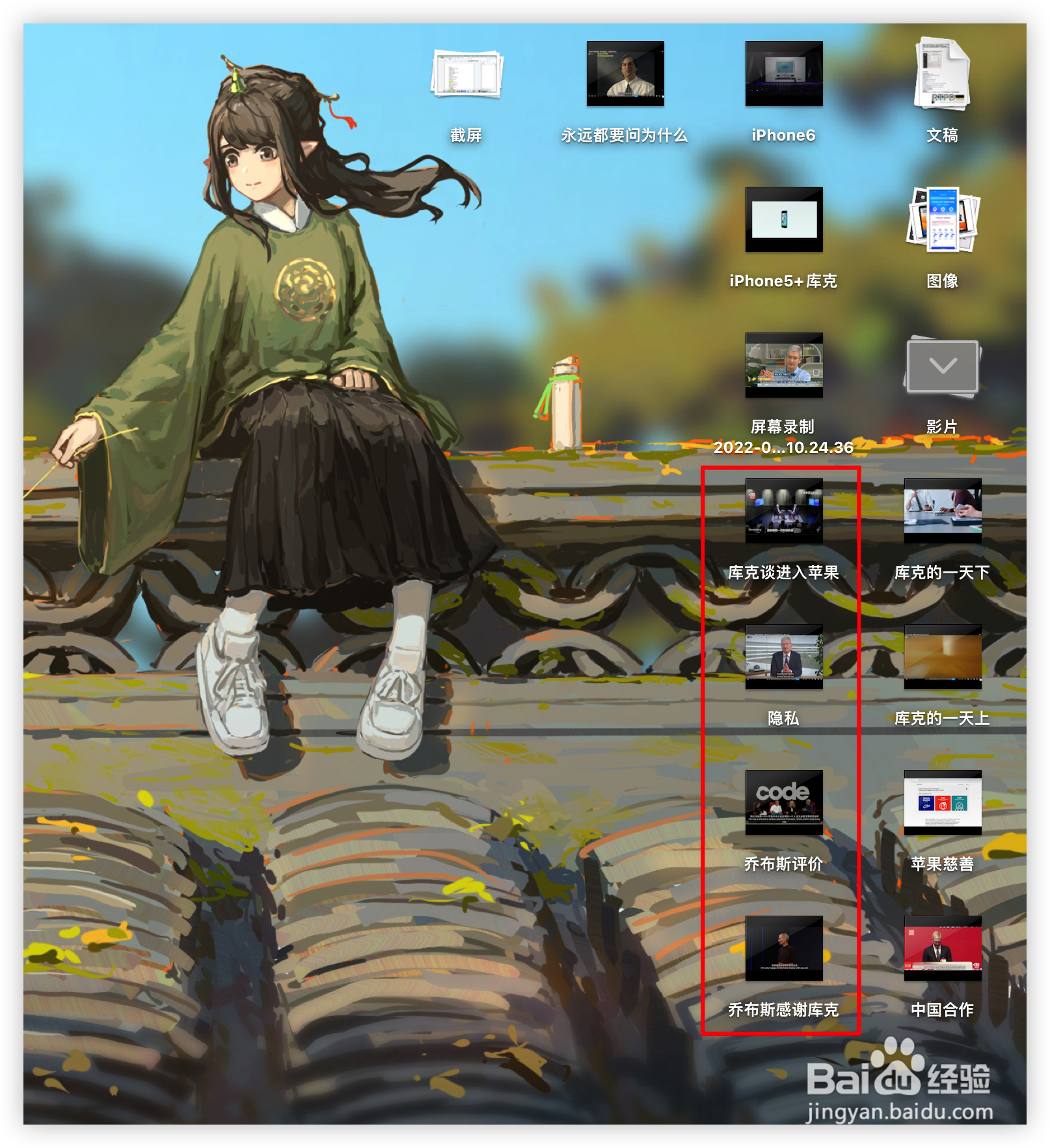
Task: Select the 乔布斯感谢库克 video icon
Action: pyautogui.click(x=784, y=948)
